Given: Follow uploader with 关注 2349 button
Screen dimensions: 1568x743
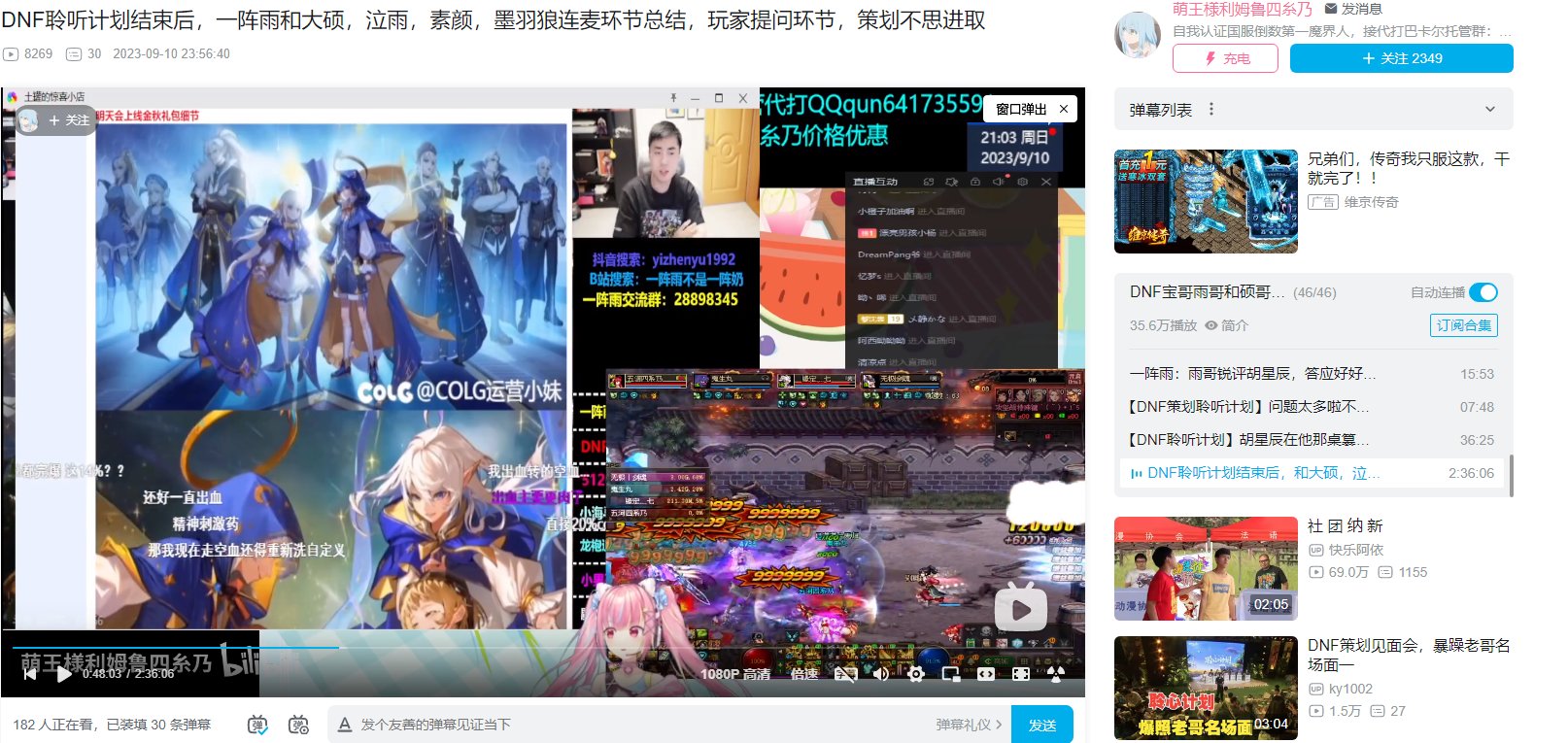Looking at the screenshot, I should point(1401,58).
